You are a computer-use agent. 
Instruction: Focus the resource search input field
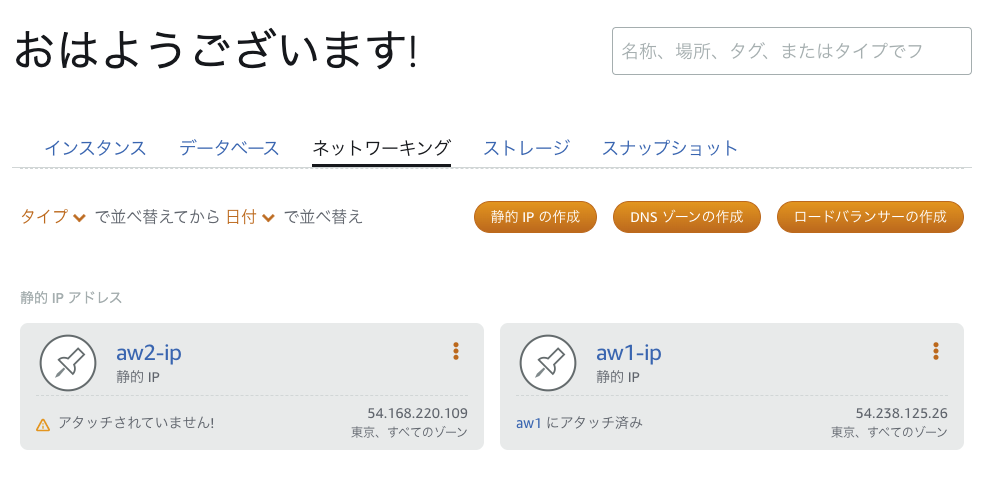pyautogui.click(x=791, y=51)
